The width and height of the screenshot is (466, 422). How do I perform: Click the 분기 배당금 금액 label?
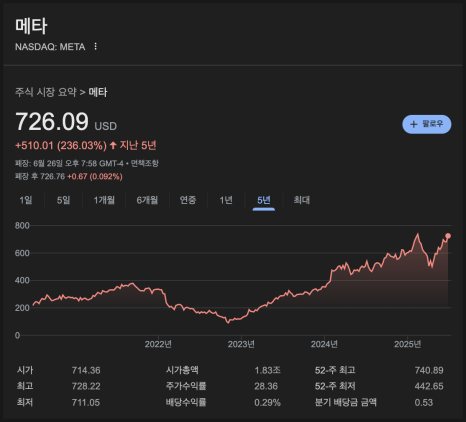point(346,402)
